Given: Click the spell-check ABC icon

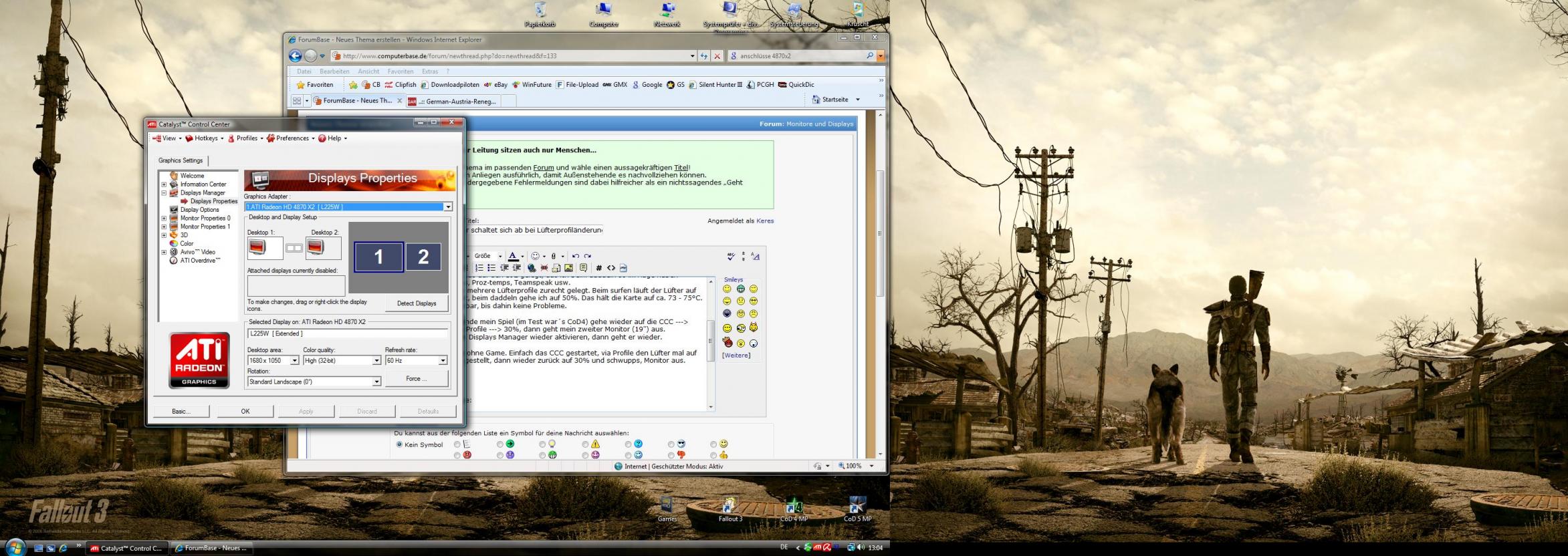Looking at the screenshot, I should 731,256.
